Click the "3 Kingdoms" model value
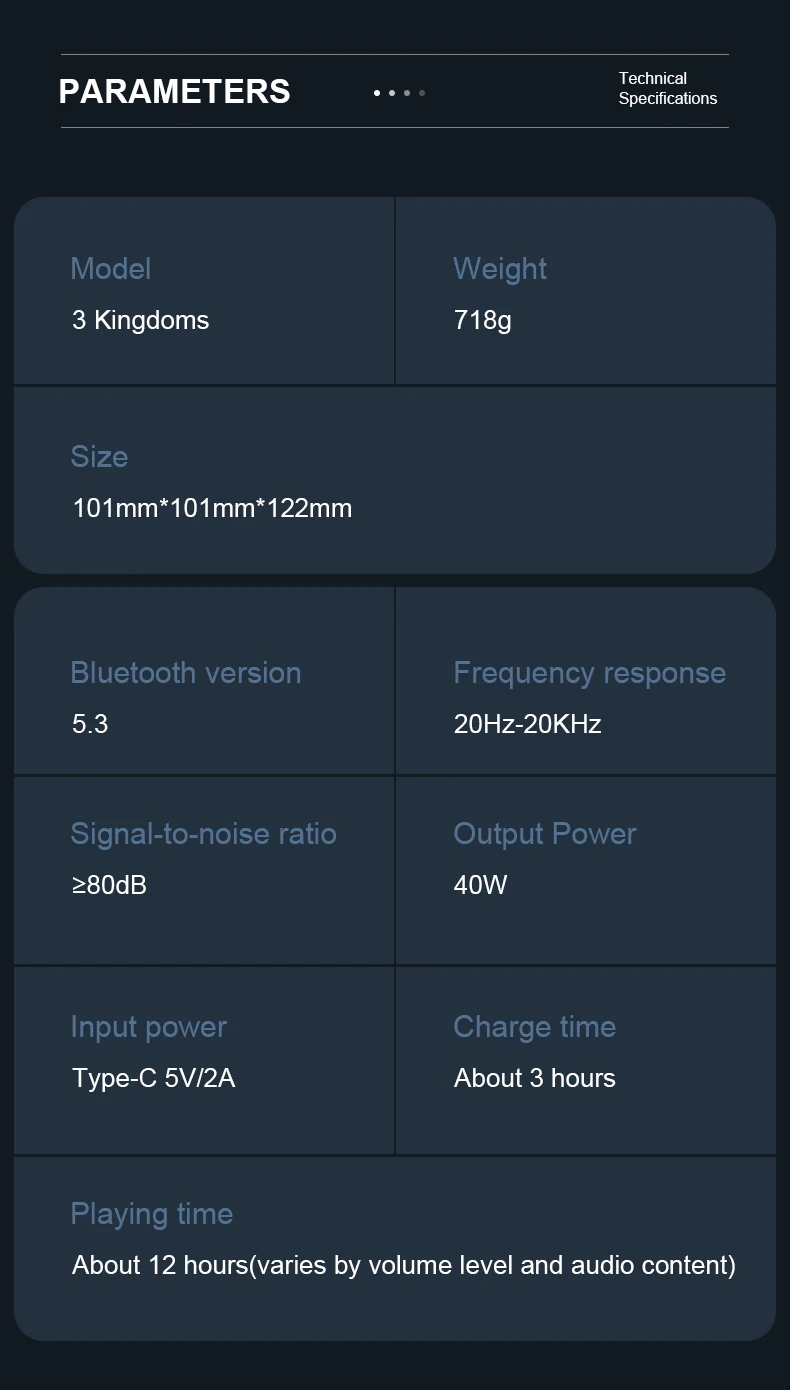The image size is (790, 1390). (x=141, y=320)
